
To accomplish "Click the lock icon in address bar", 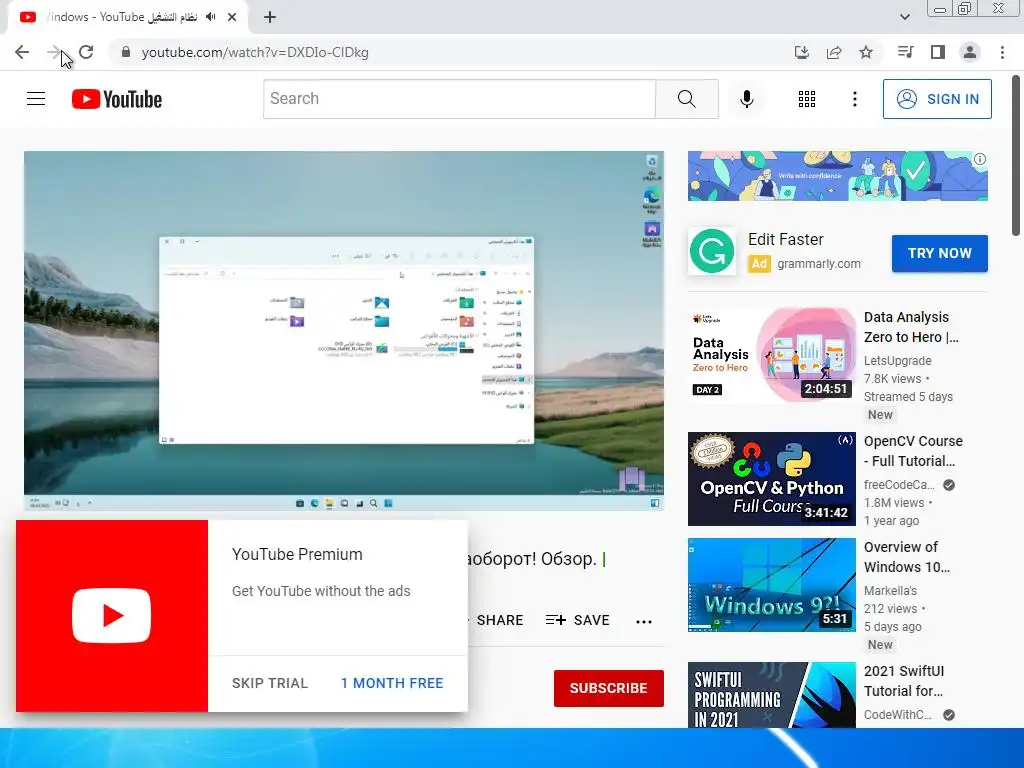I will click(126, 52).
